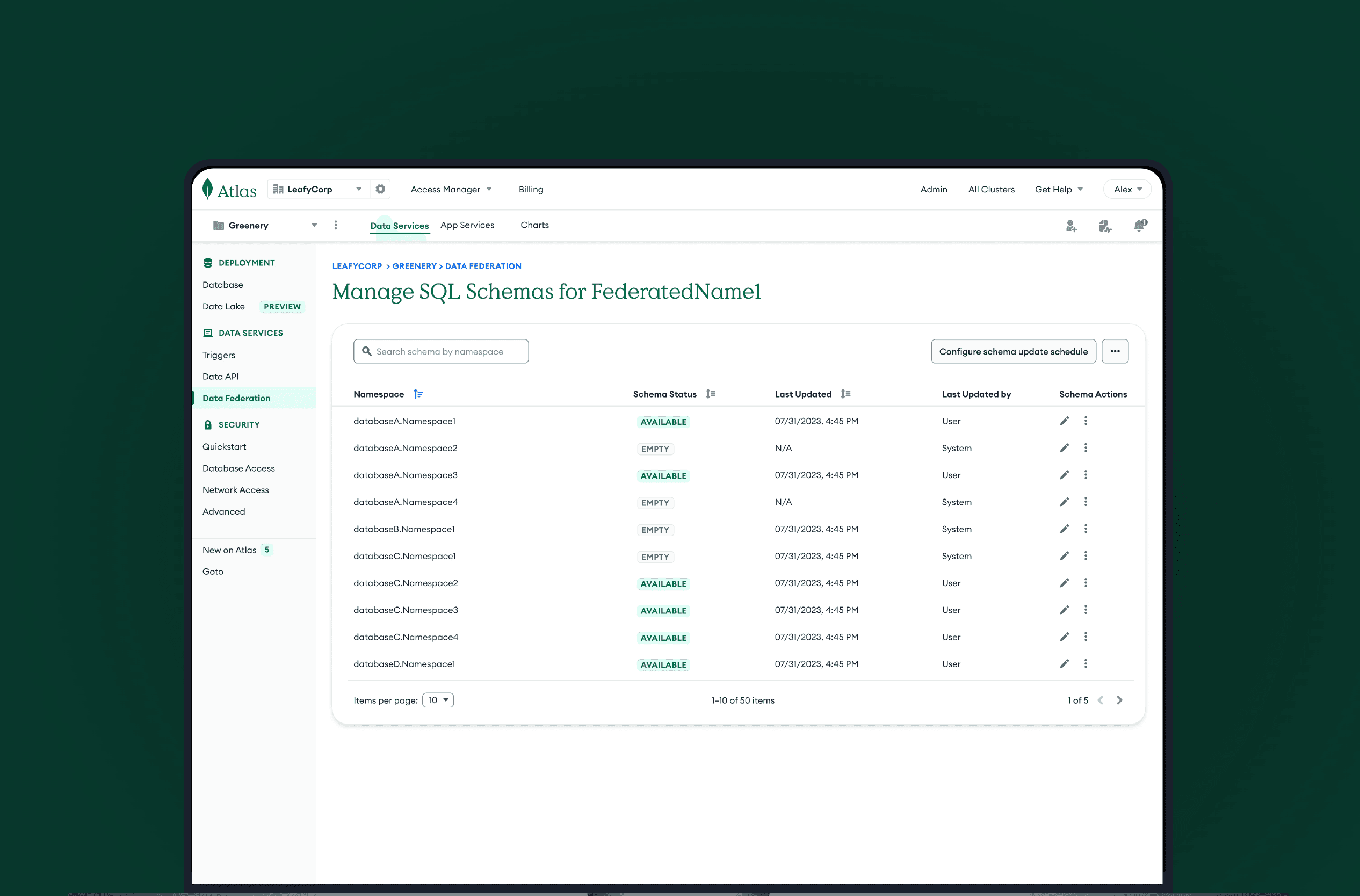Click the GREENERY breadcrumb link
This screenshot has width=1360, height=896.
414,266
